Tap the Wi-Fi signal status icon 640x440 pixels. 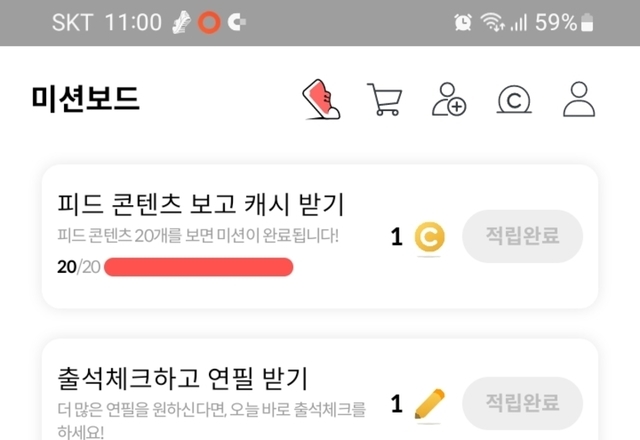tap(491, 22)
